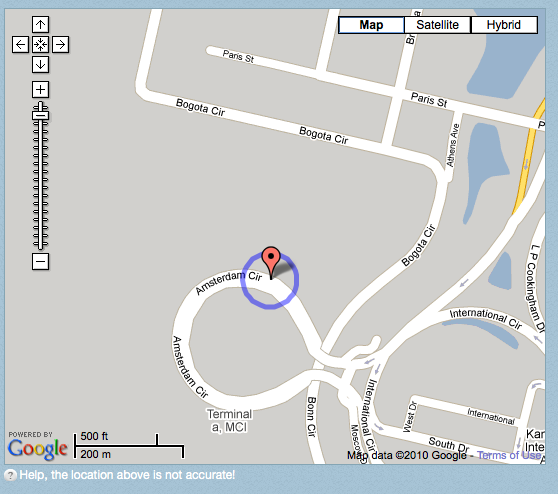
Task: Click the 'Terminal a, MCI' label
Action: point(230,420)
